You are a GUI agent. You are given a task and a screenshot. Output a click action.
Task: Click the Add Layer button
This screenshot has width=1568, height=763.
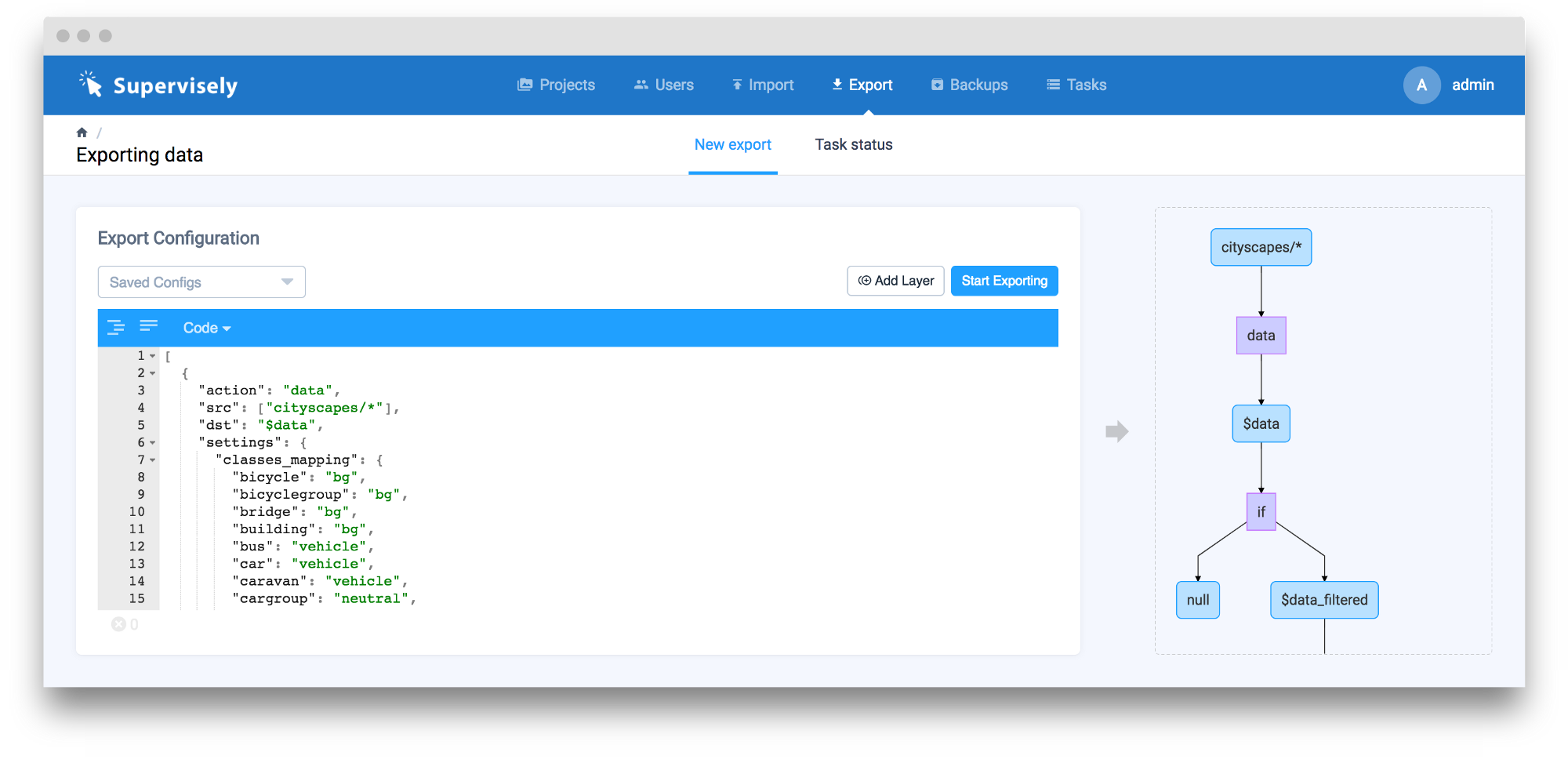tap(895, 281)
